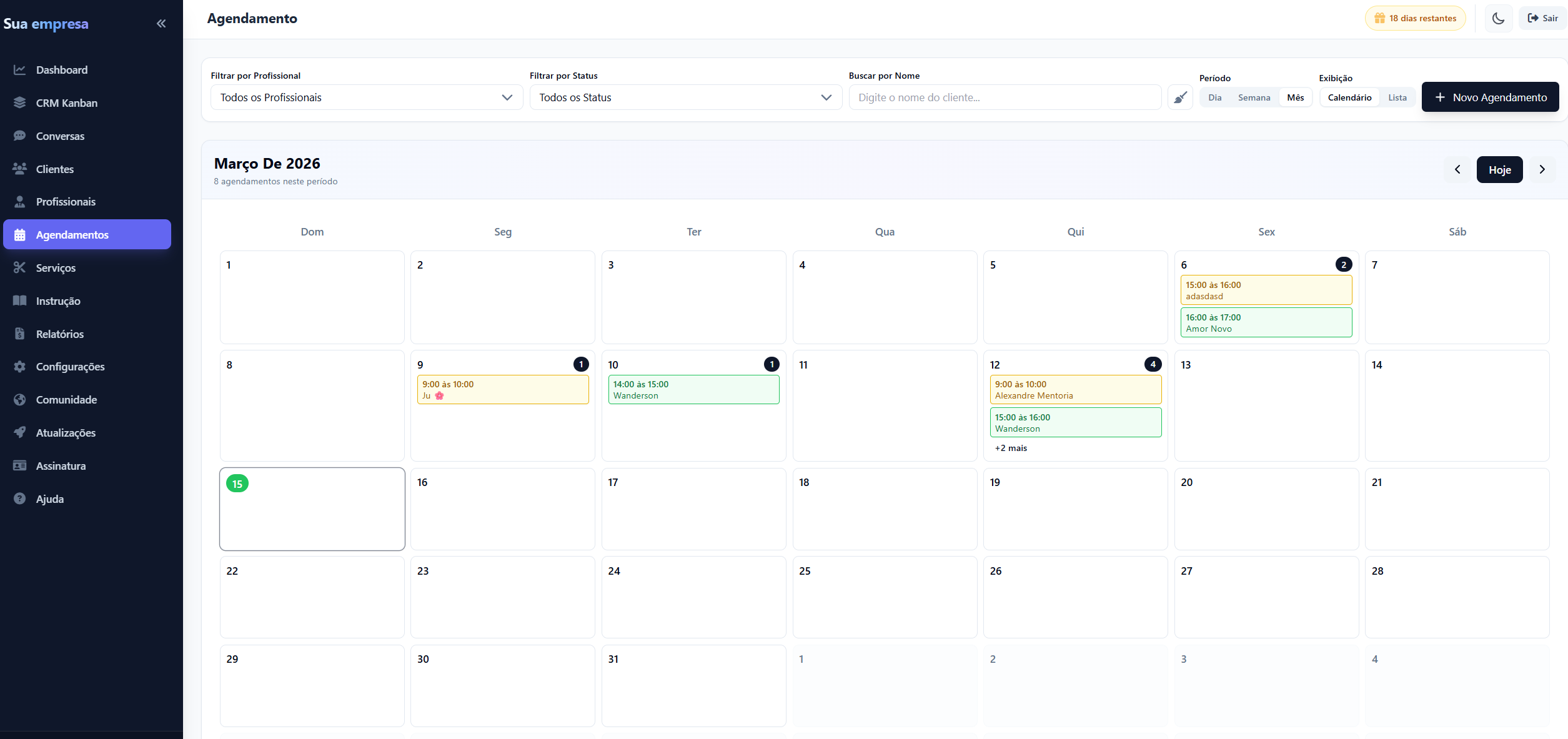Open the green 16:00 Amor Novo appointment
1568x739 pixels.
tap(1266, 323)
